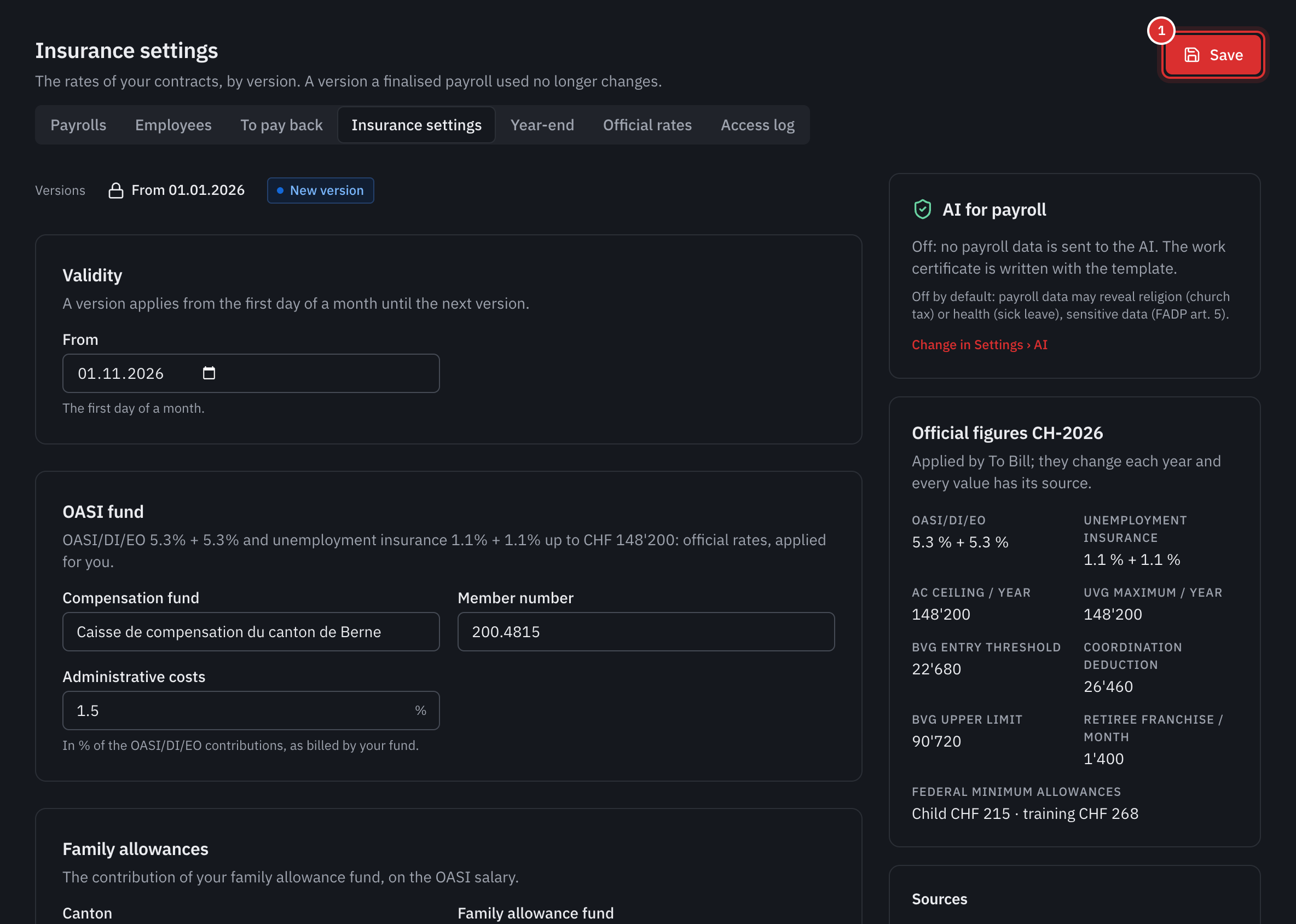
Task: Switch to the Payrolls tab
Action: coord(78,125)
